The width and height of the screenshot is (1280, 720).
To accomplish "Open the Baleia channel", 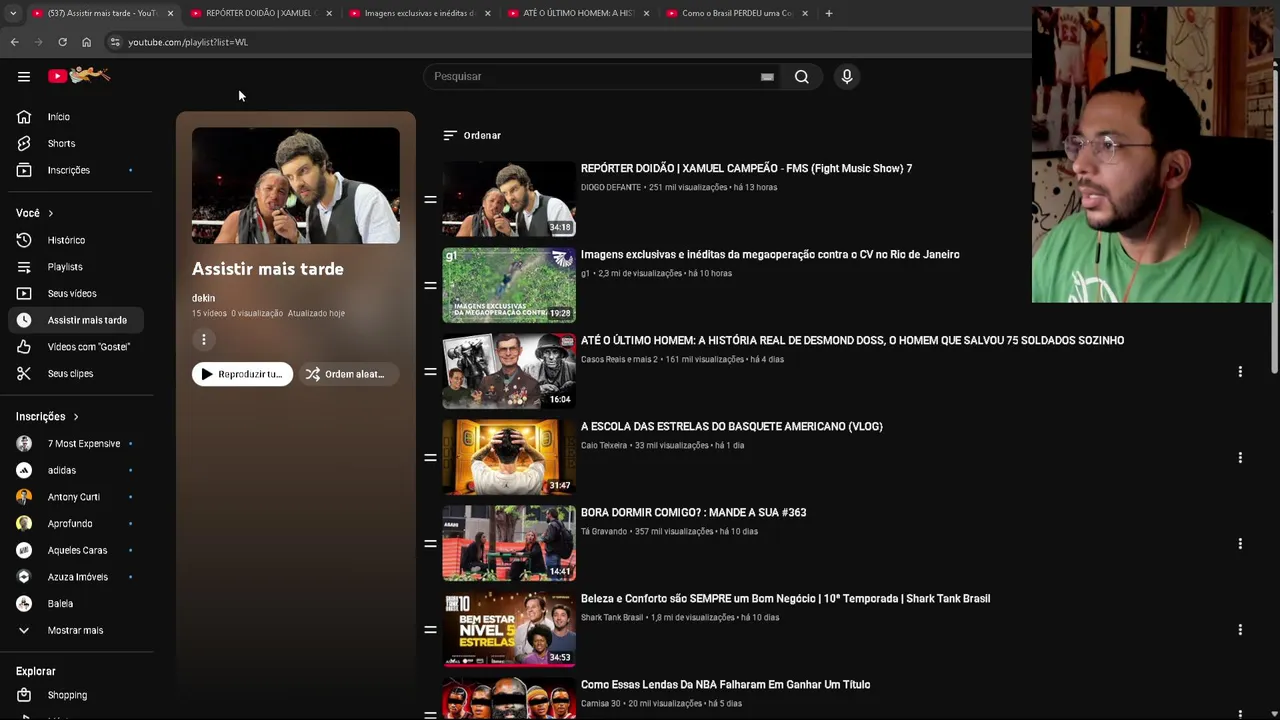I will click(78, 604).
